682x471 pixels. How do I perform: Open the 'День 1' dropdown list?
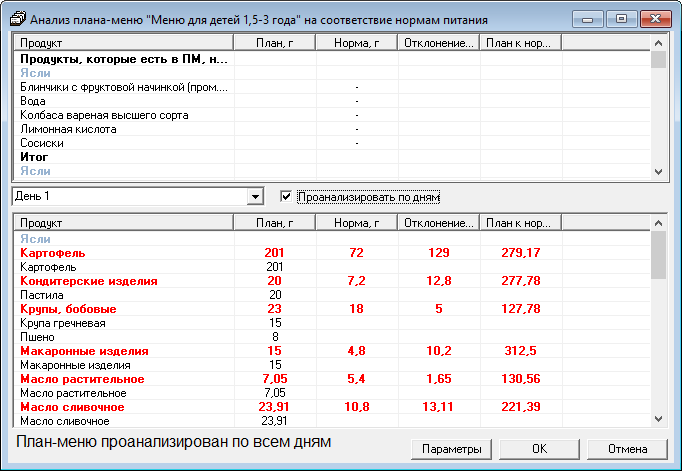255,197
